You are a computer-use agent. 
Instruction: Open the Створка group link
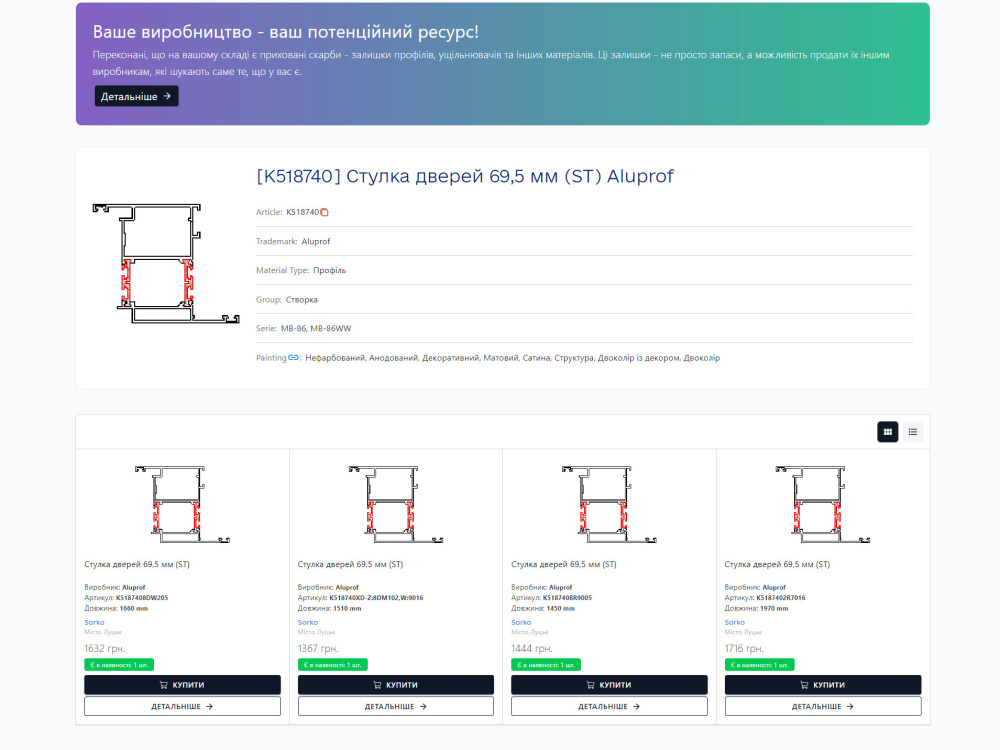click(x=300, y=299)
